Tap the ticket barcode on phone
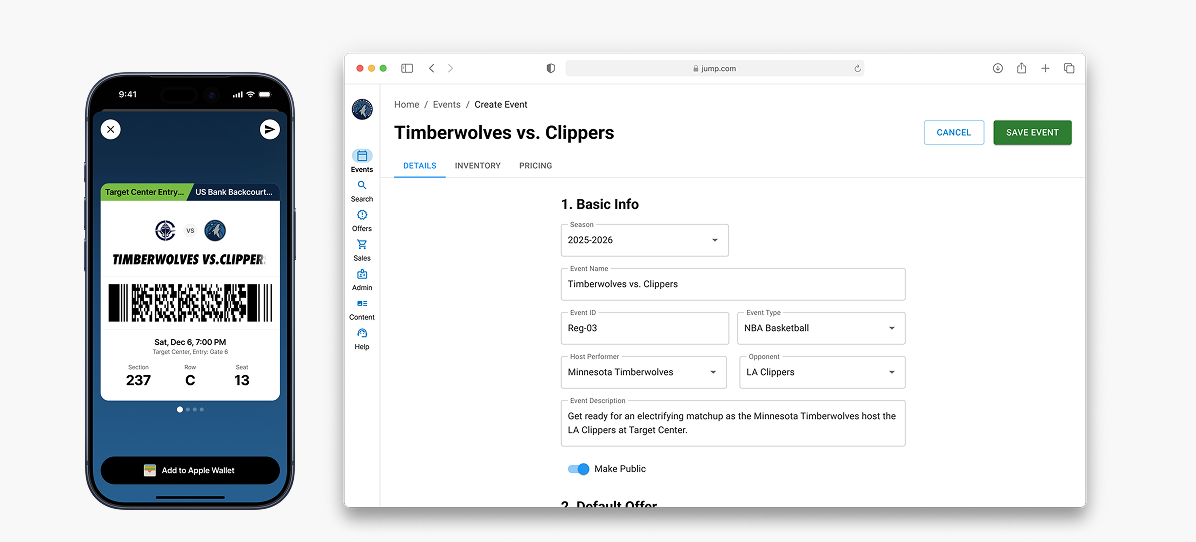The height and width of the screenshot is (542, 1196). click(x=190, y=303)
